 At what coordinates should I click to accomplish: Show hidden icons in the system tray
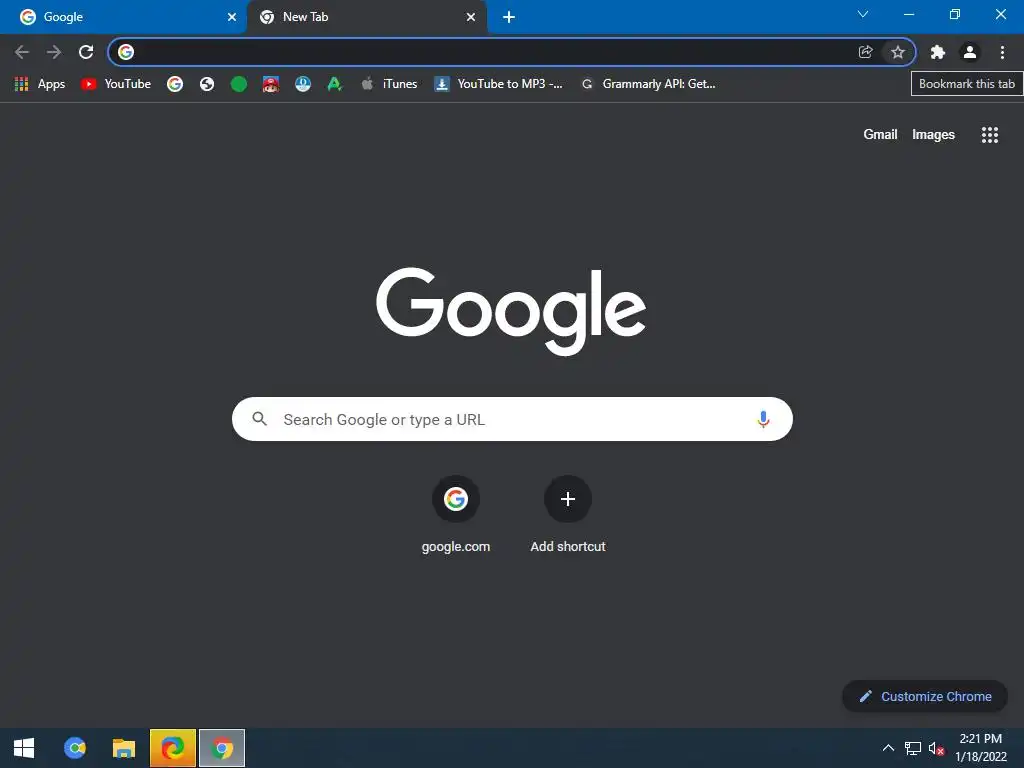tap(888, 748)
